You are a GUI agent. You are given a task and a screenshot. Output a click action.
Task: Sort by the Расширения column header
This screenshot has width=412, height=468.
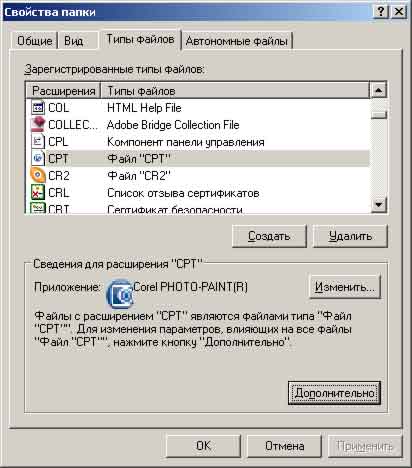click(x=63, y=91)
